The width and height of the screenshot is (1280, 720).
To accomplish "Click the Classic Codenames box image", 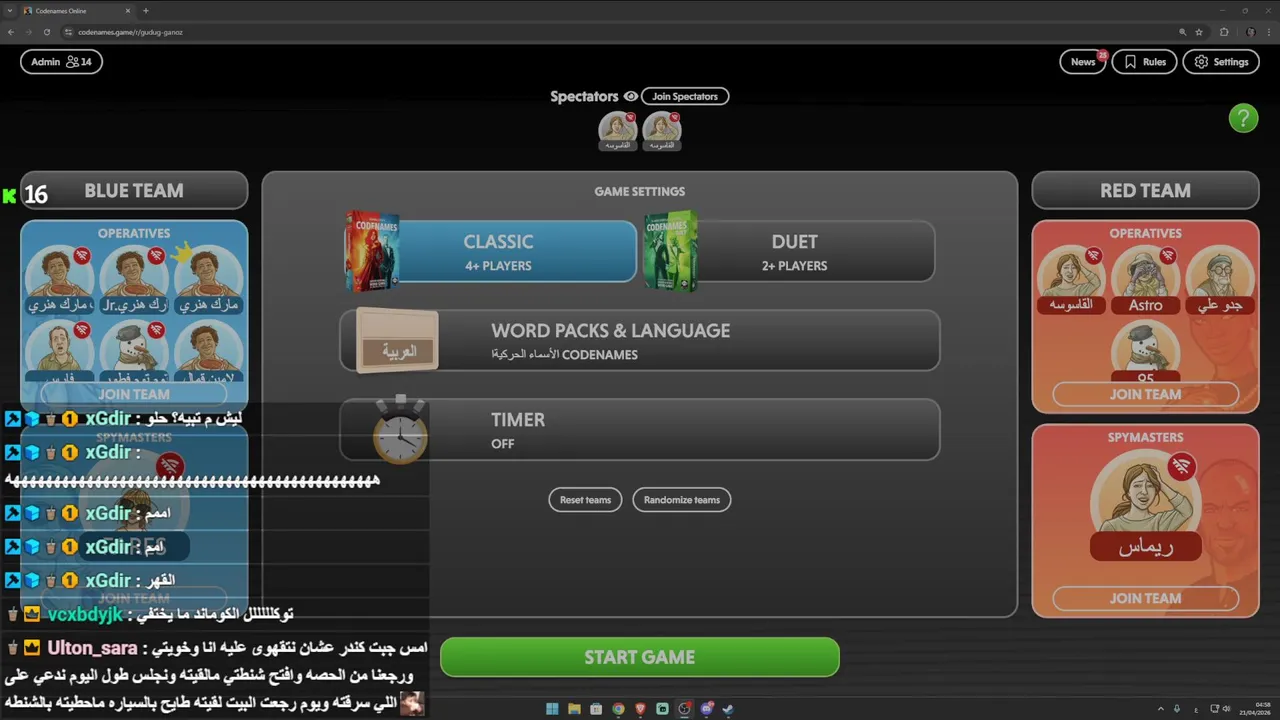I will pos(371,251).
